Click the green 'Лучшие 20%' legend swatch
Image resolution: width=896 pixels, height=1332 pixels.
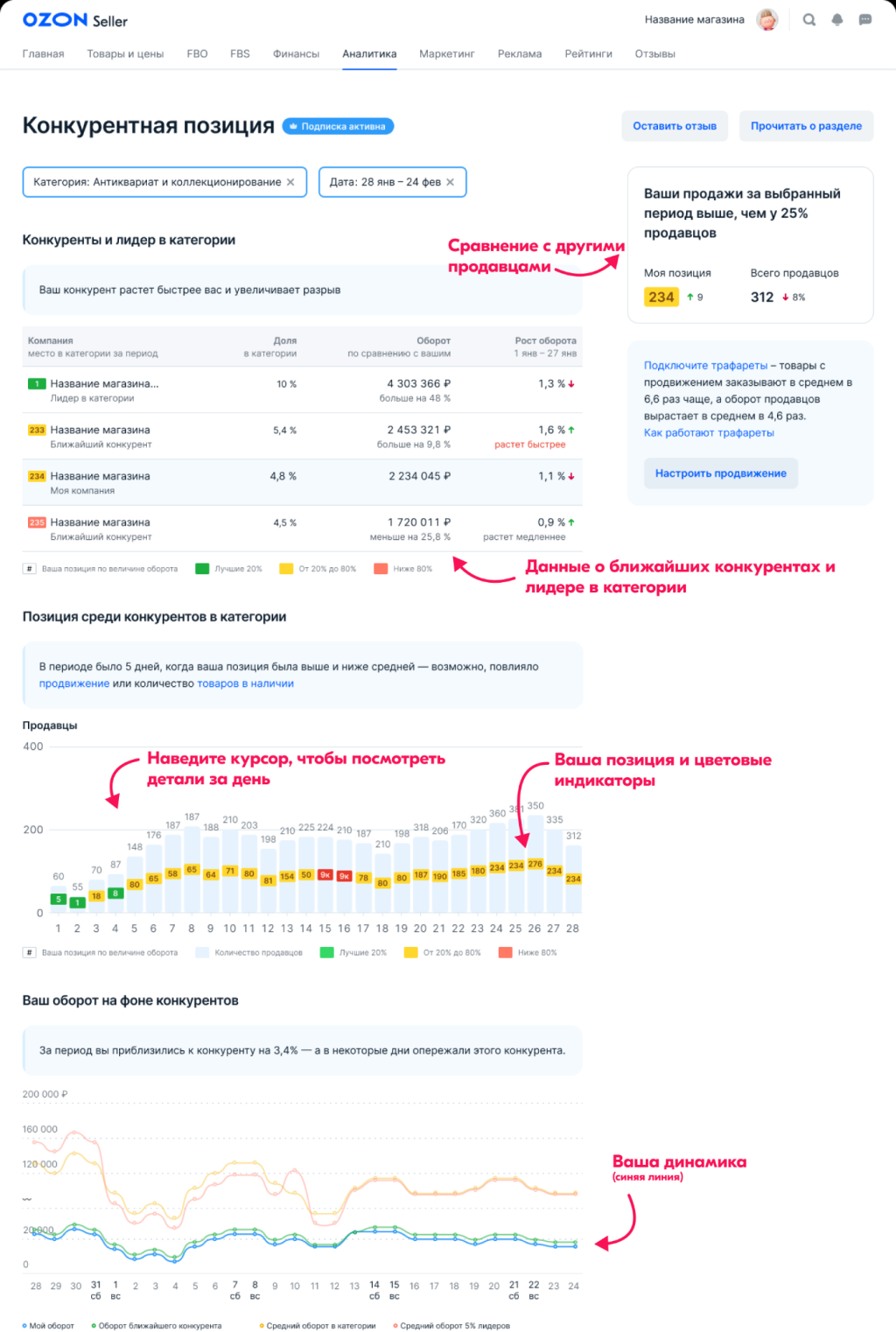point(202,569)
